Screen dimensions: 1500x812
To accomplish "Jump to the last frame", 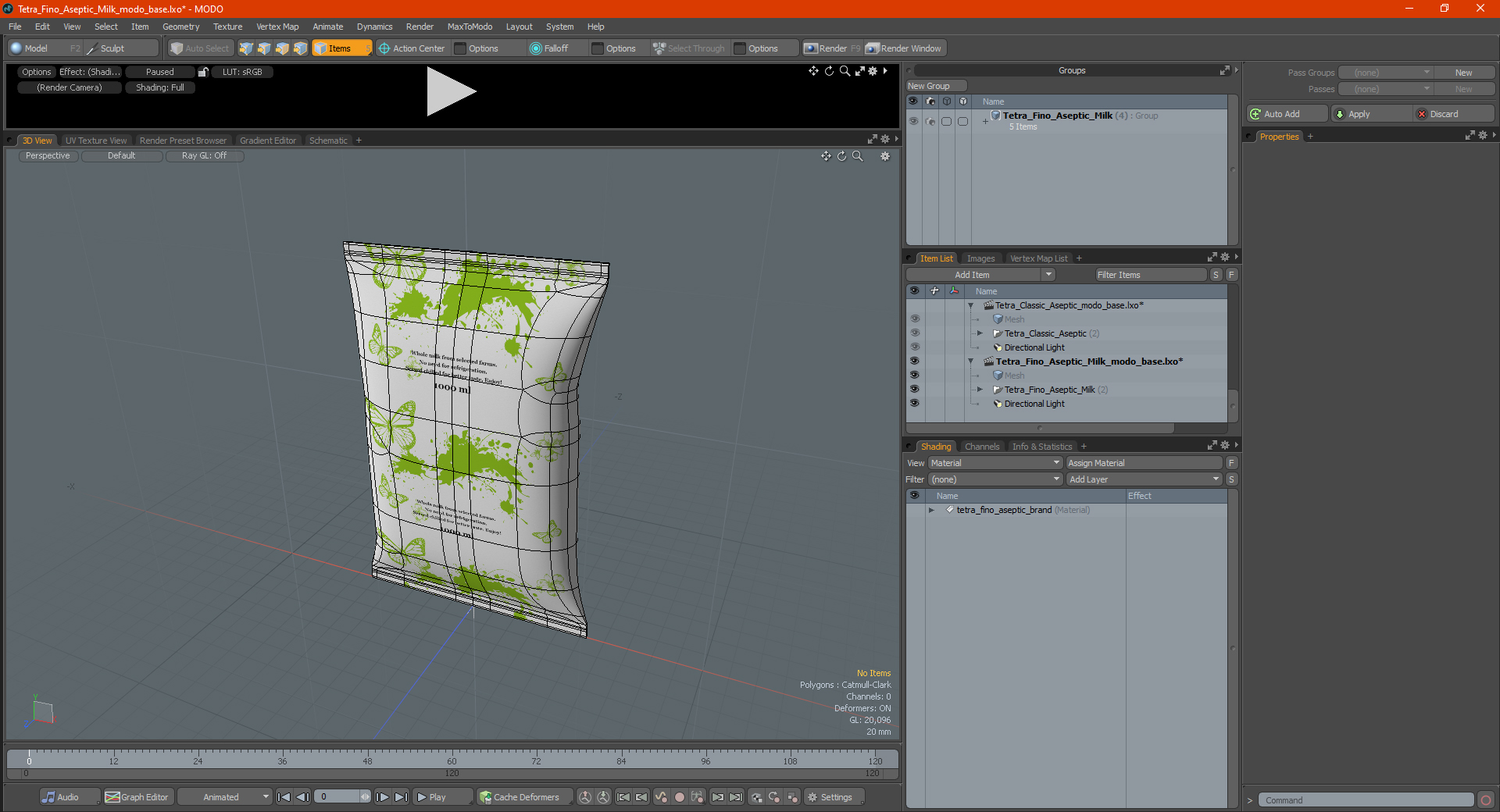I will click(401, 797).
